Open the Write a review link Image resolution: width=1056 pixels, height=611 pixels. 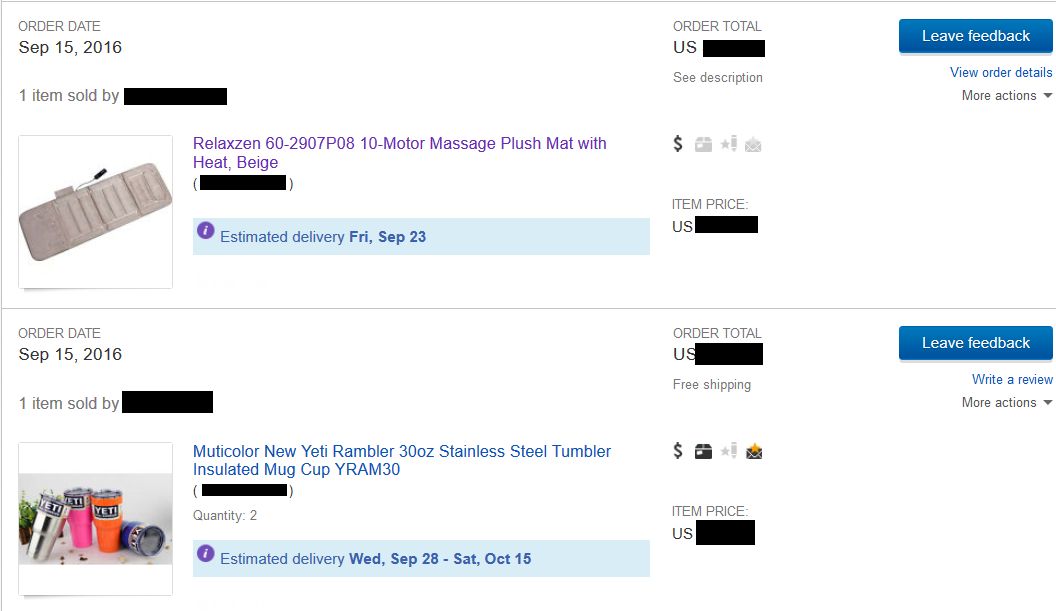(x=1011, y=379)
